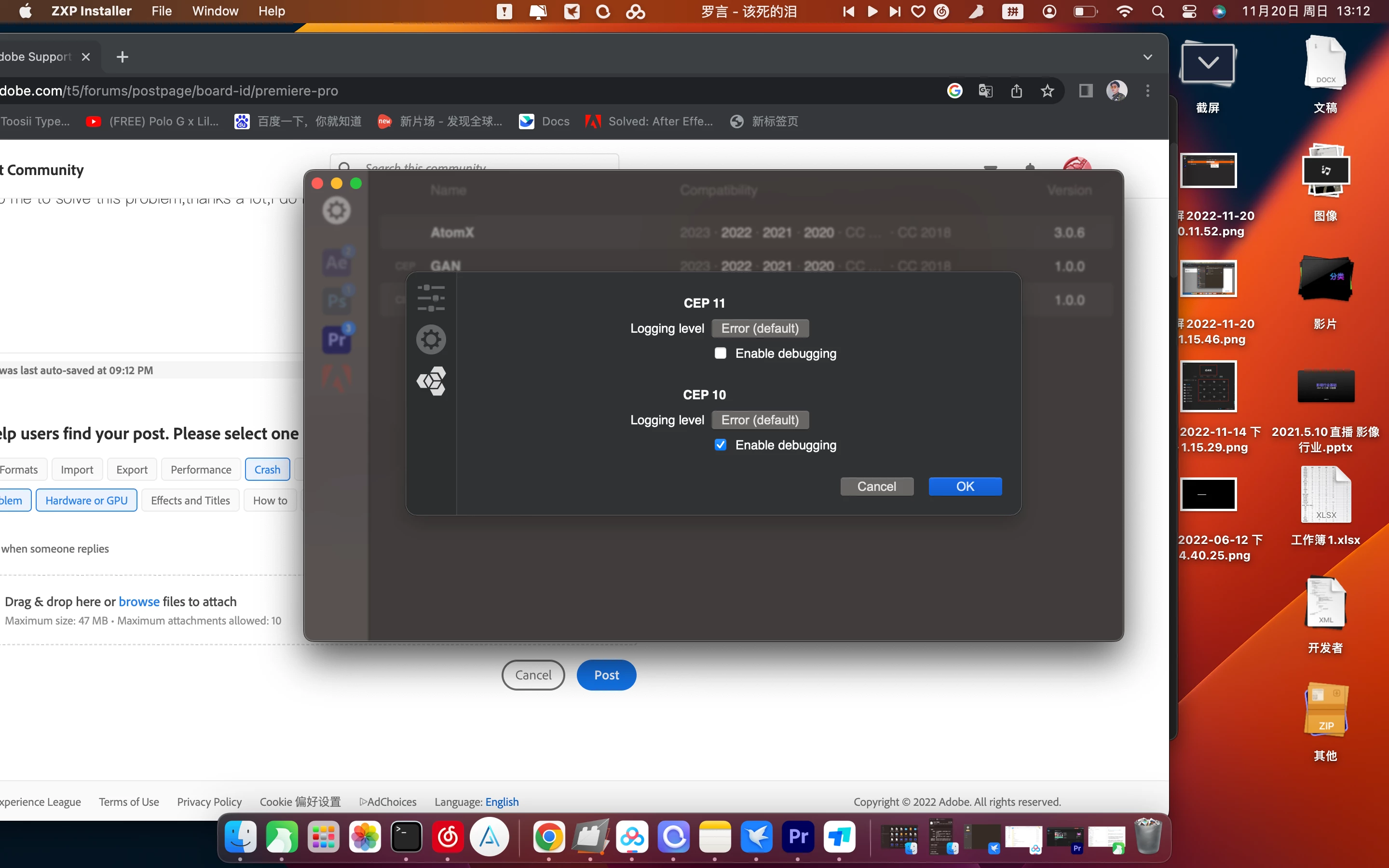Open the sliders preferences tab icon

click(431, 298)
